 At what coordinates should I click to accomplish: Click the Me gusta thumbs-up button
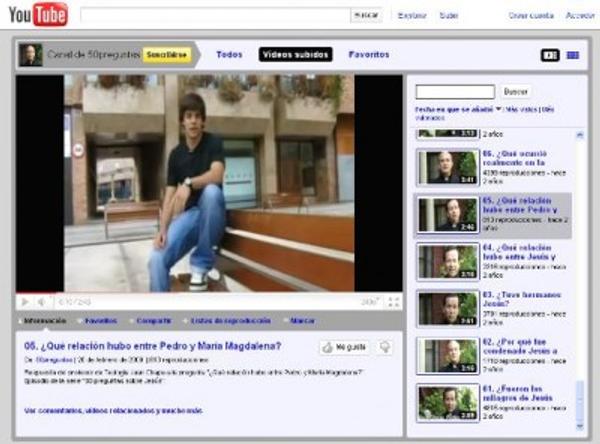[344, 347]
